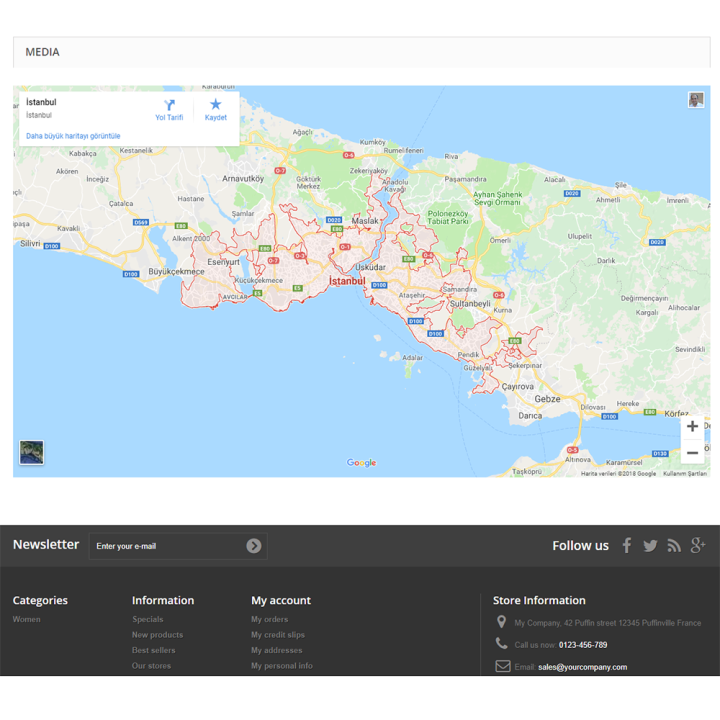Open the My personal info link
This screenshot has width=720, height=720.
point(282,666)
